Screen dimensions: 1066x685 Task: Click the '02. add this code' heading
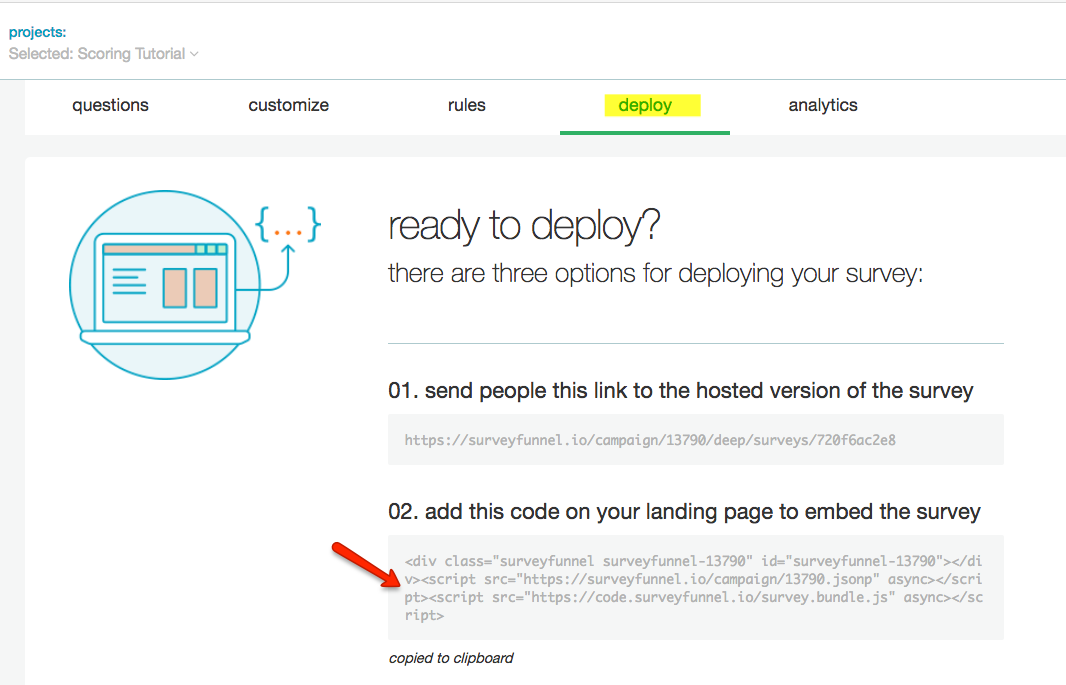point(684,512)
